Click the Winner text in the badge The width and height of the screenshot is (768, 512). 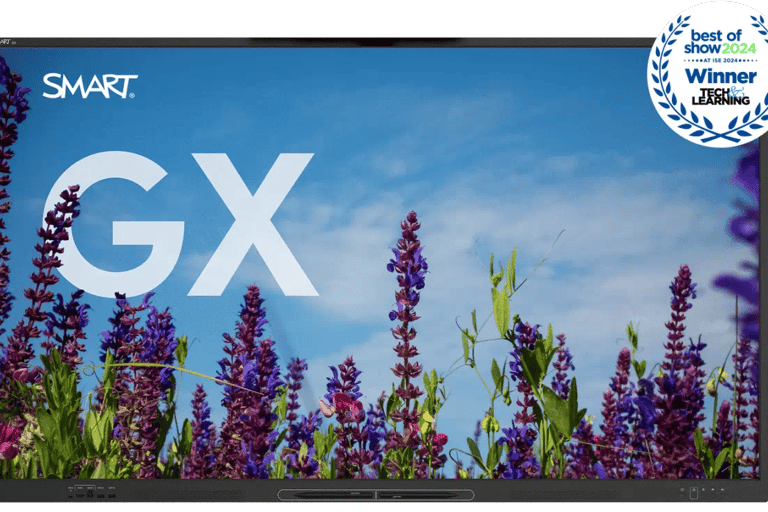720,76
